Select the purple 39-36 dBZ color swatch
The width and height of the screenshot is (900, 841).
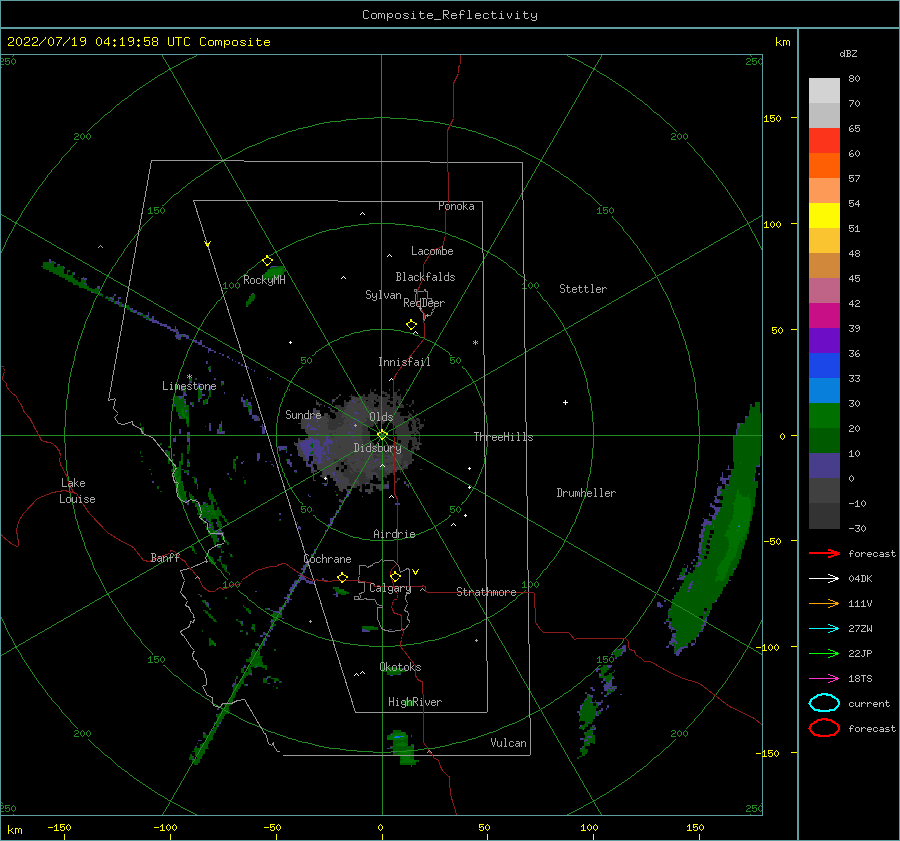point(824,341)
